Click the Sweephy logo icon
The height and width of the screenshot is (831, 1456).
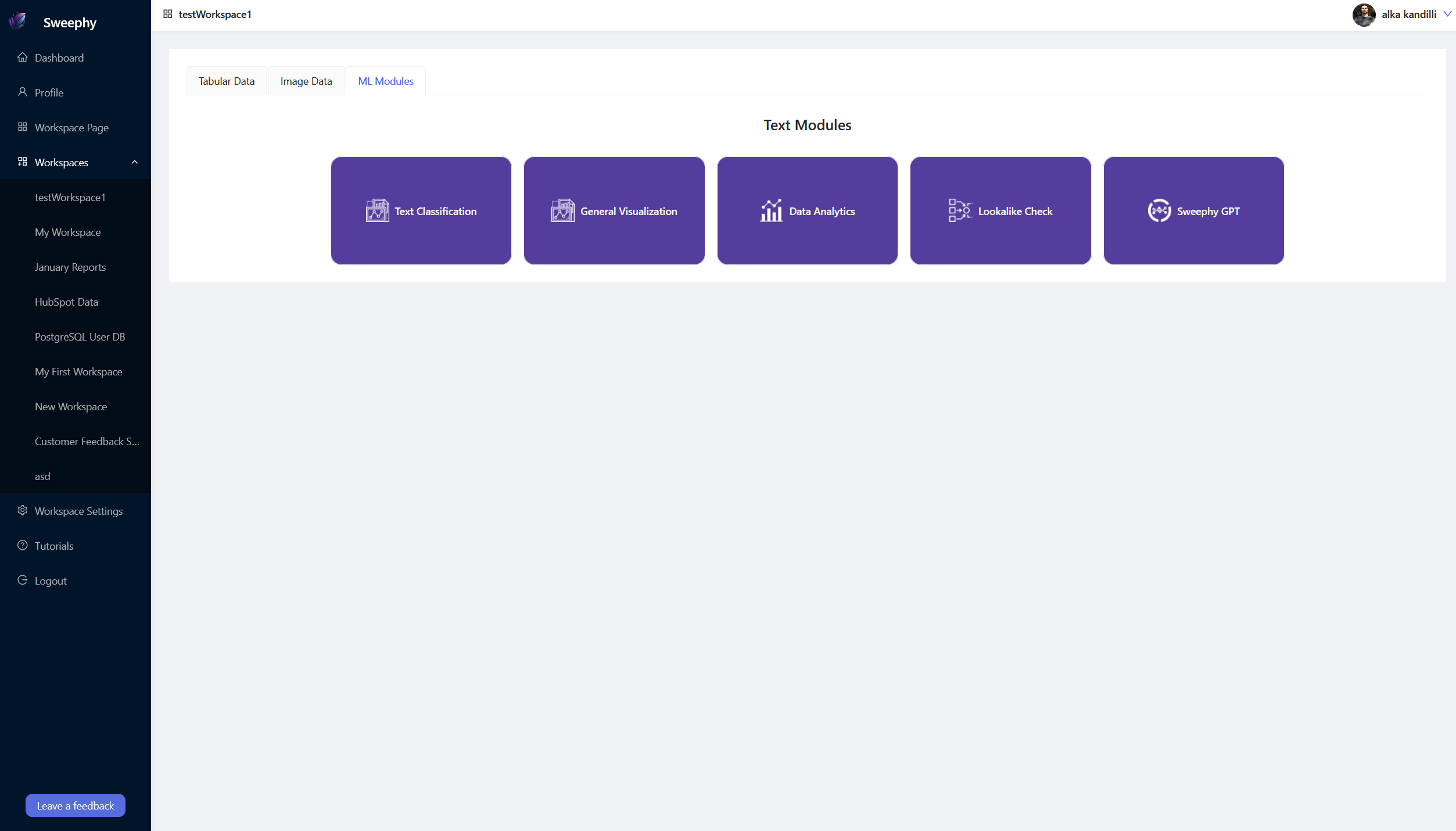point(18,22)
